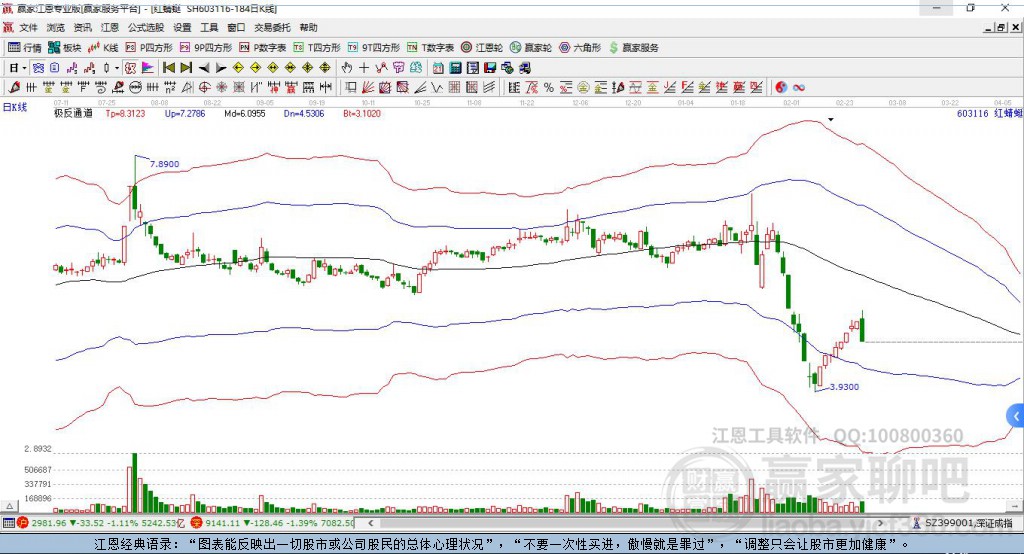Viewport: 1024px width, 554px height.
Task: Click the Md=6.0955 indicator value
Action: (x=245, y=113)
